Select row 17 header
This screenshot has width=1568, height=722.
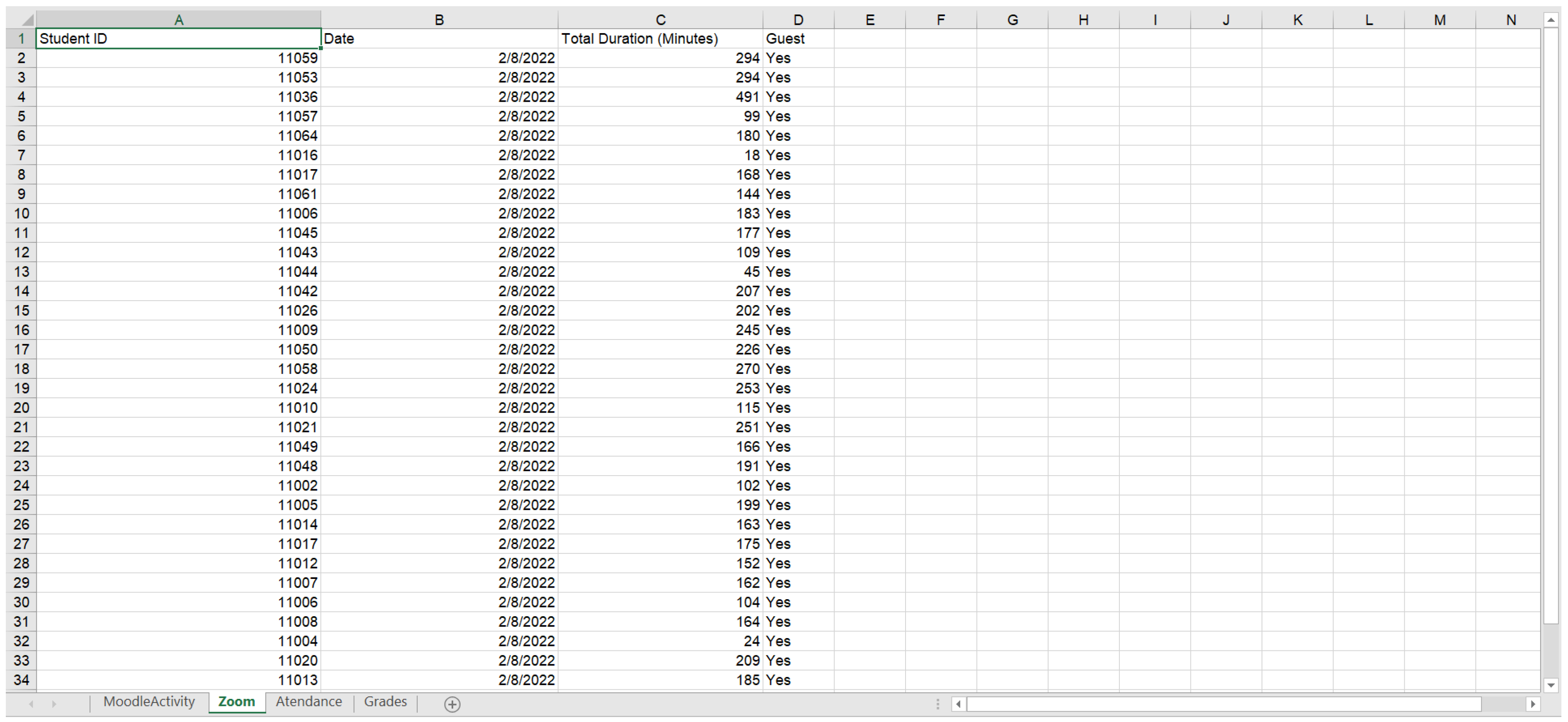tap(22, 349)
